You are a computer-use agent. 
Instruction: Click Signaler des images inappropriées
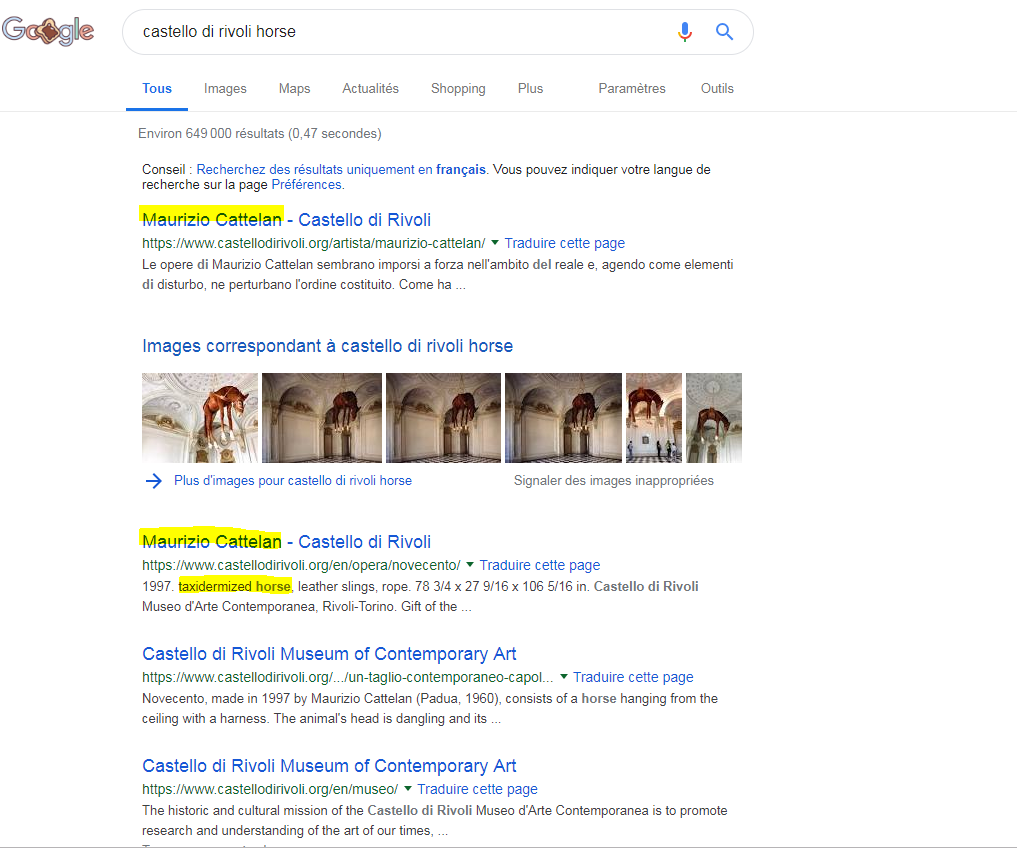click(x=614, y=480)
